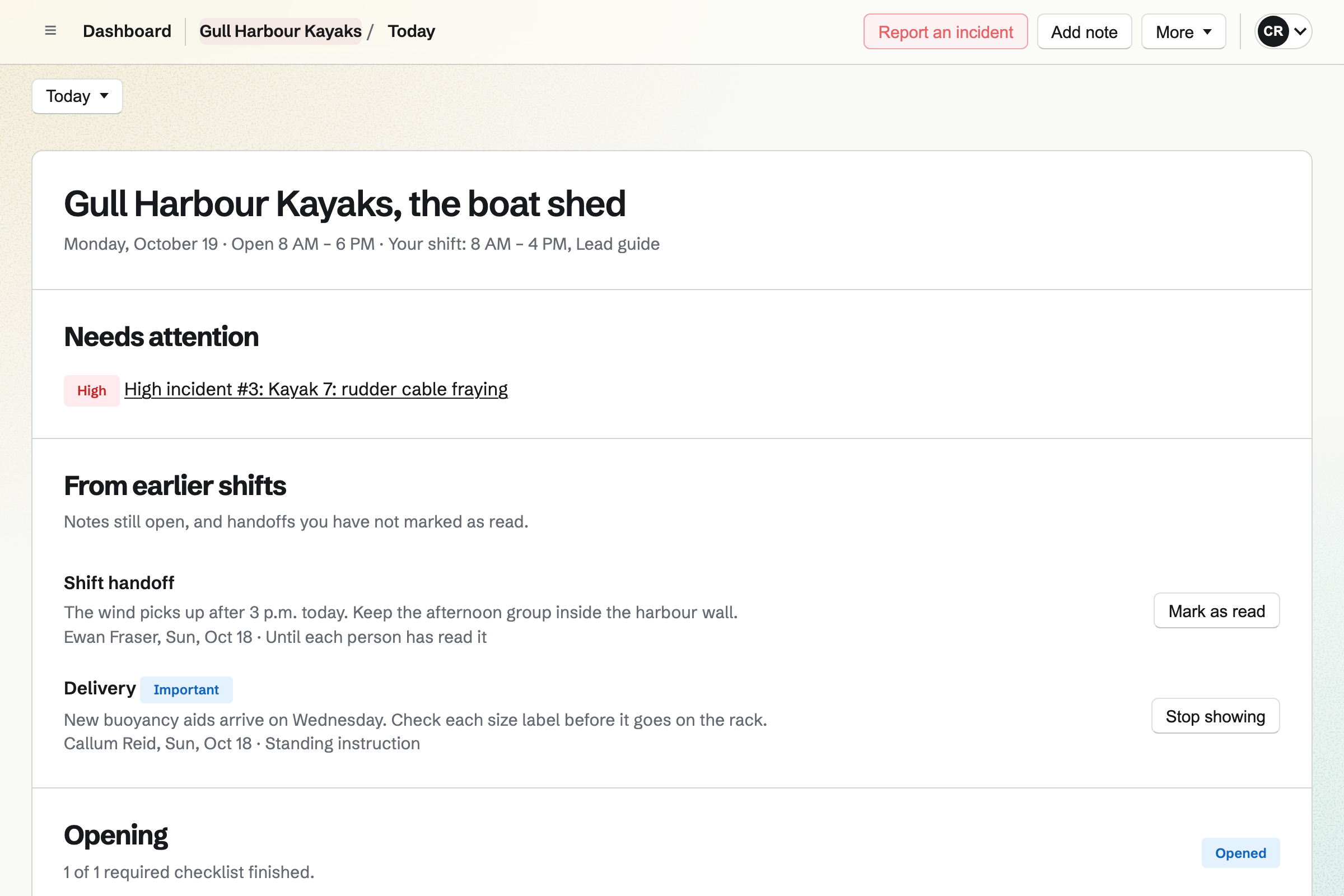Click the Monday, October 19 shift info line
The height and width of the screenshot is (896, 1344).
(362, 244)
